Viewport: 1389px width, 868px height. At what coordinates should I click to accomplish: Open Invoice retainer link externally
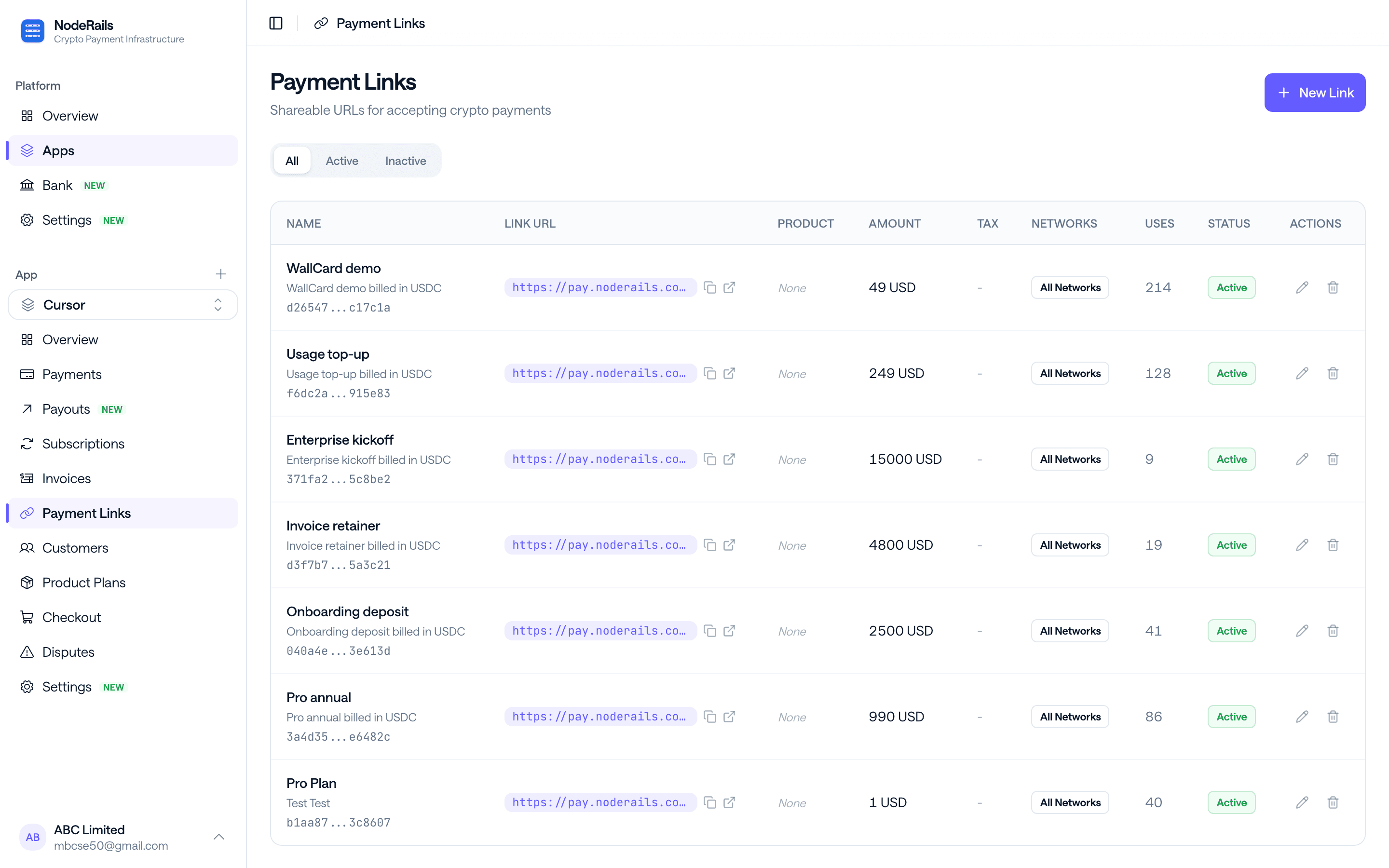(x=730, y=545)
